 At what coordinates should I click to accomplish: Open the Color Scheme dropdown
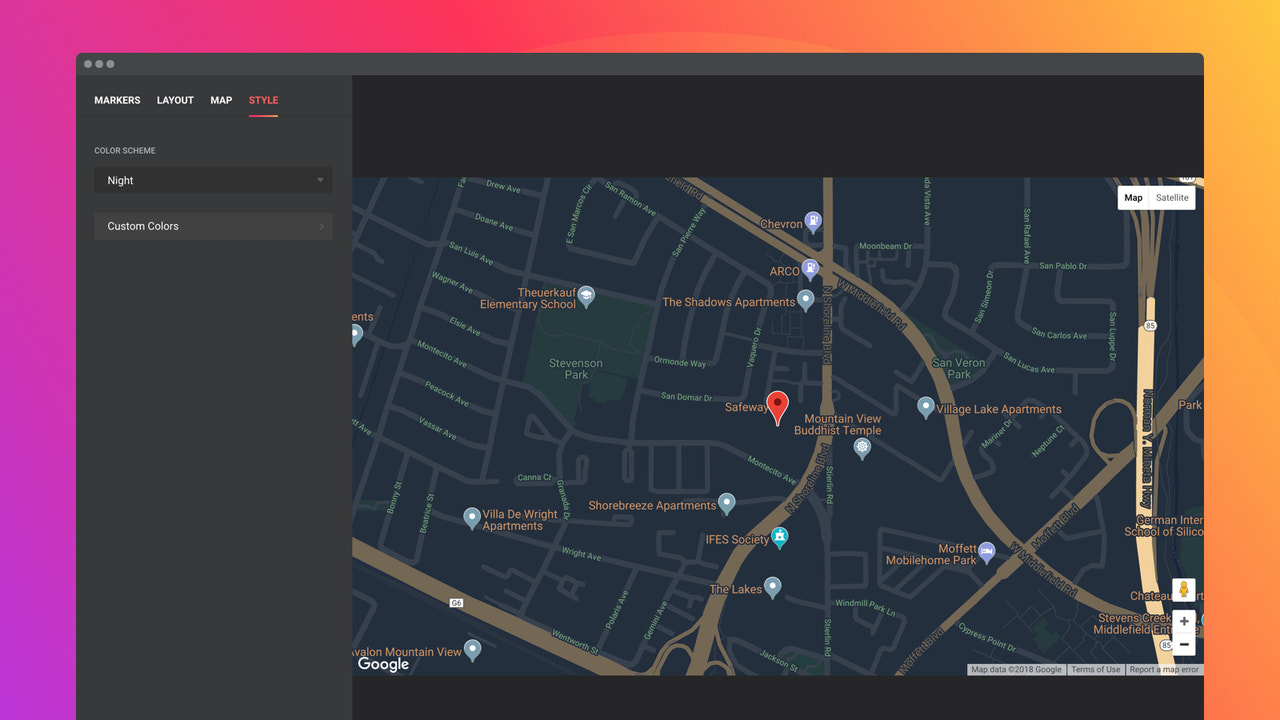pos(213,180)
